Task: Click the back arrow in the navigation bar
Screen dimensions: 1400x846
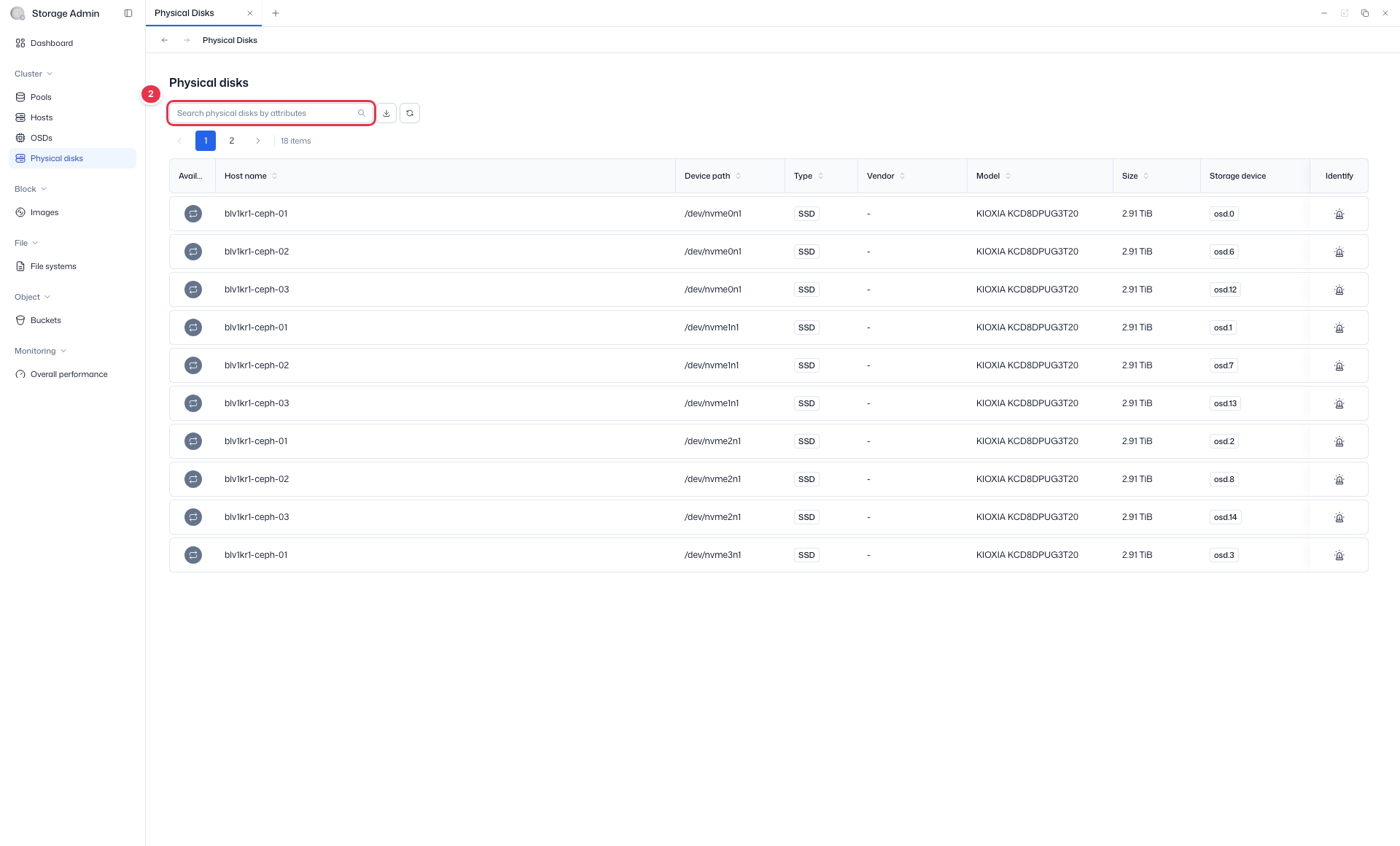Action: [x=165, y=40]
